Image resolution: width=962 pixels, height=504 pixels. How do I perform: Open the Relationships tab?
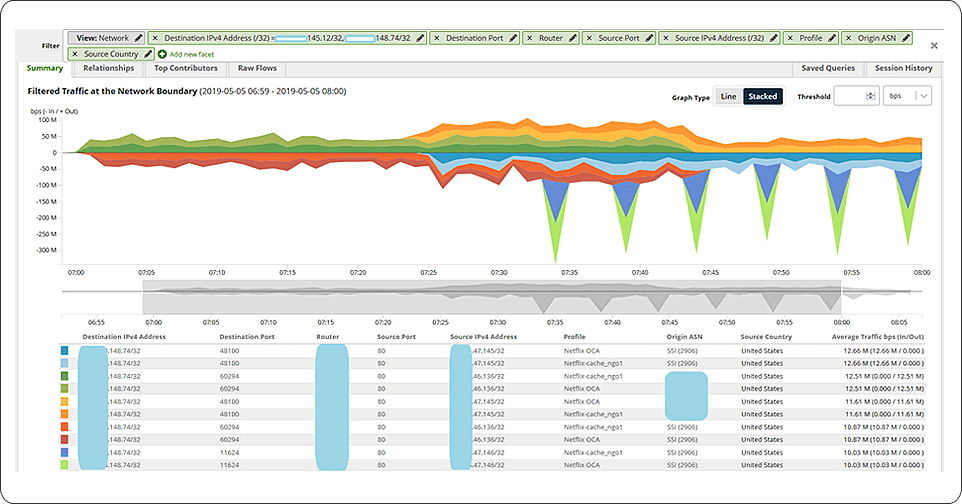[x=109, y=68]
